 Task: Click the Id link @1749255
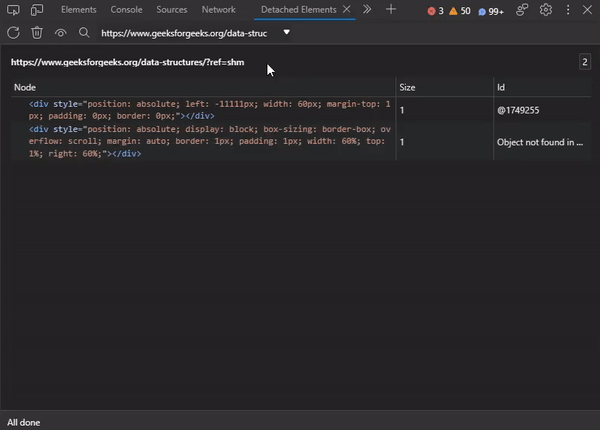520,110
